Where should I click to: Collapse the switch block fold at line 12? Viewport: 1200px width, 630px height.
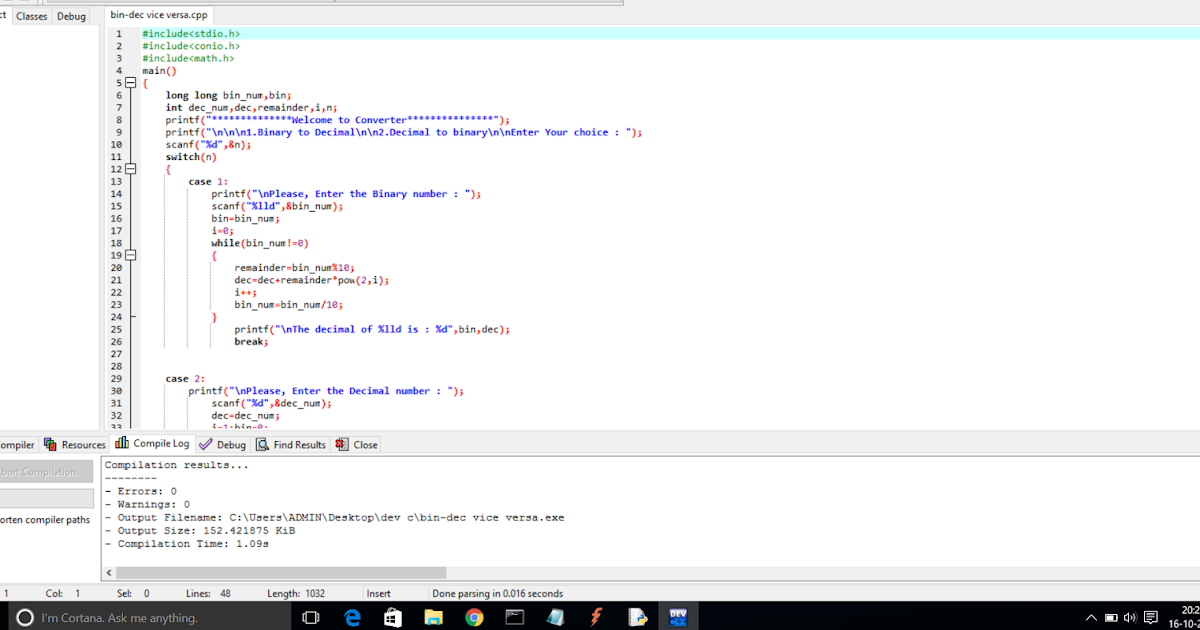click(x=130, y=169)
